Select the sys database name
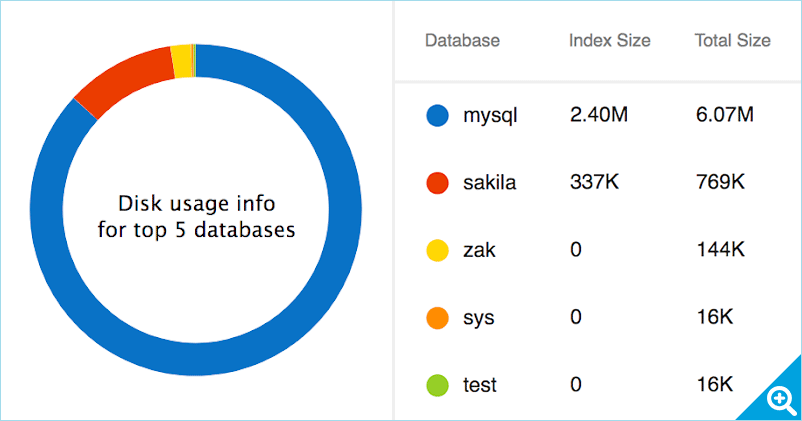This screenshot has width=802, height=421. click(479, 318)
